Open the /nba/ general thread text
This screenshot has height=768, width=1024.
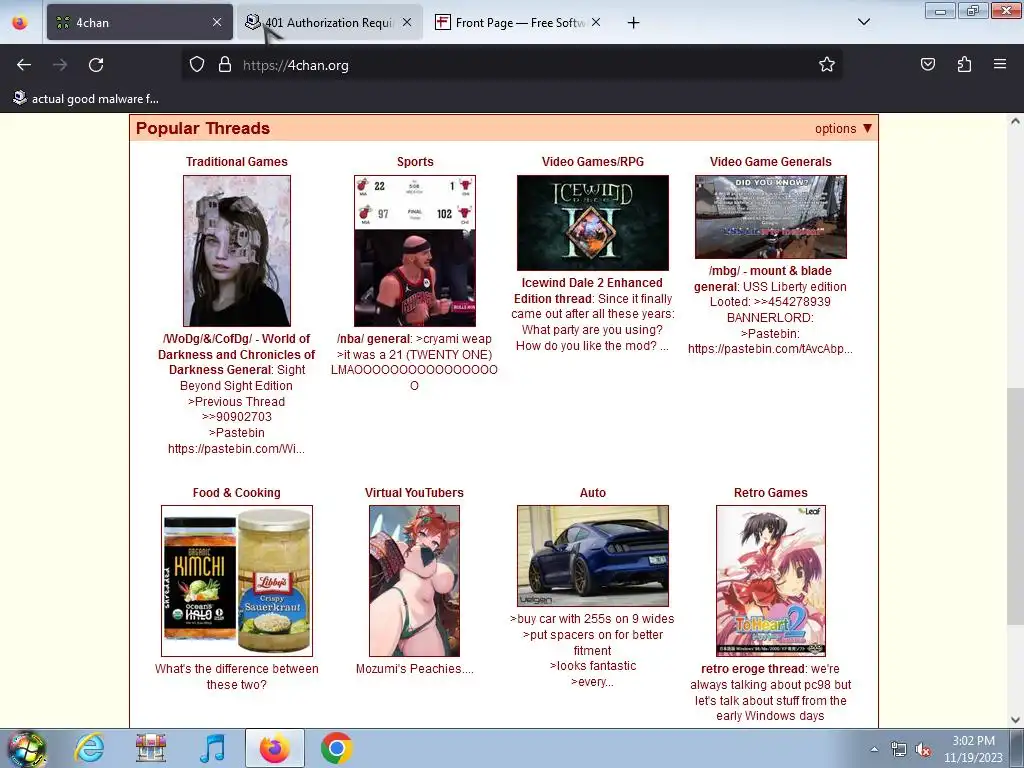[414, 362]
